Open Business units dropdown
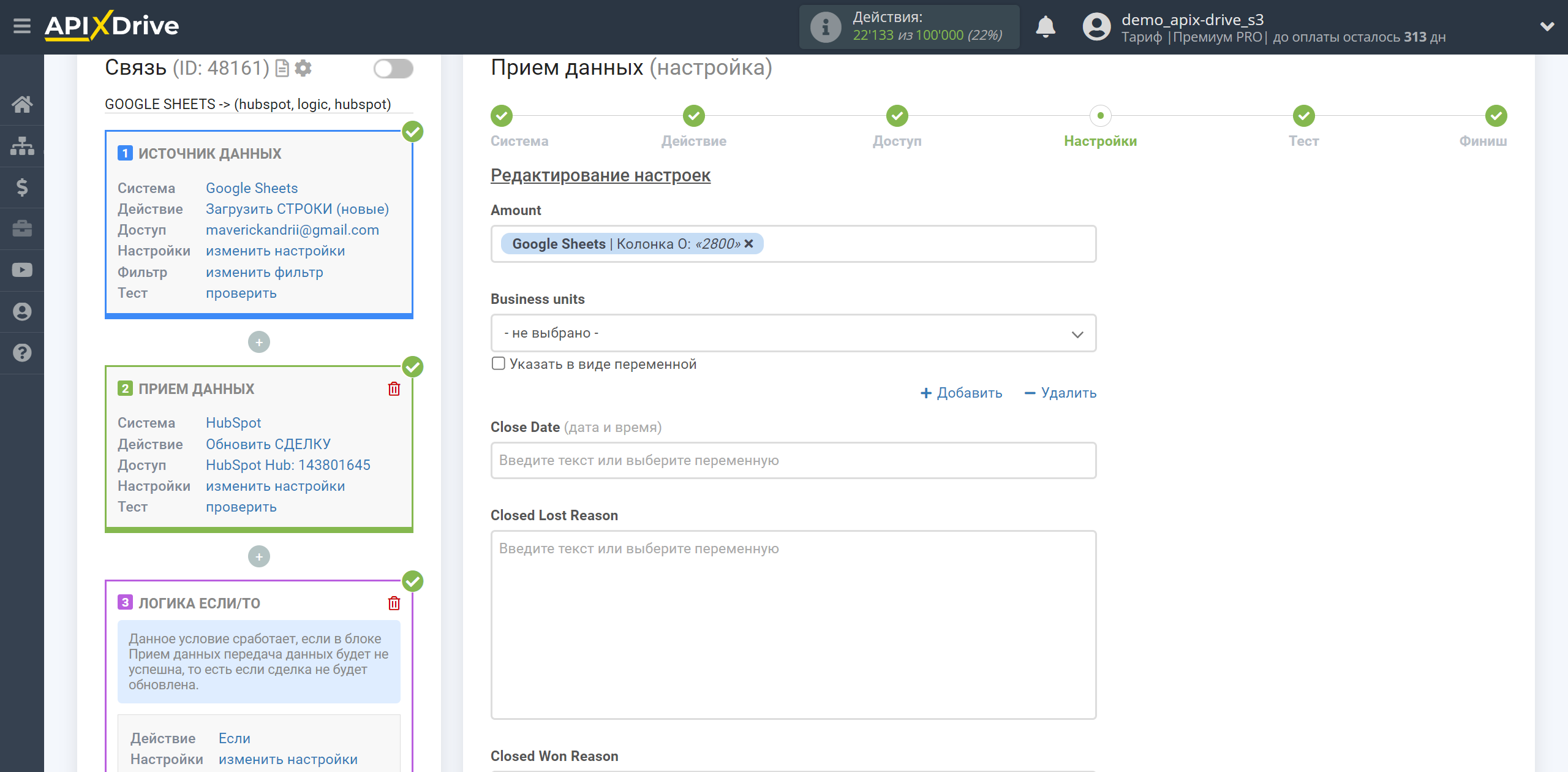 tap(793, 333)
